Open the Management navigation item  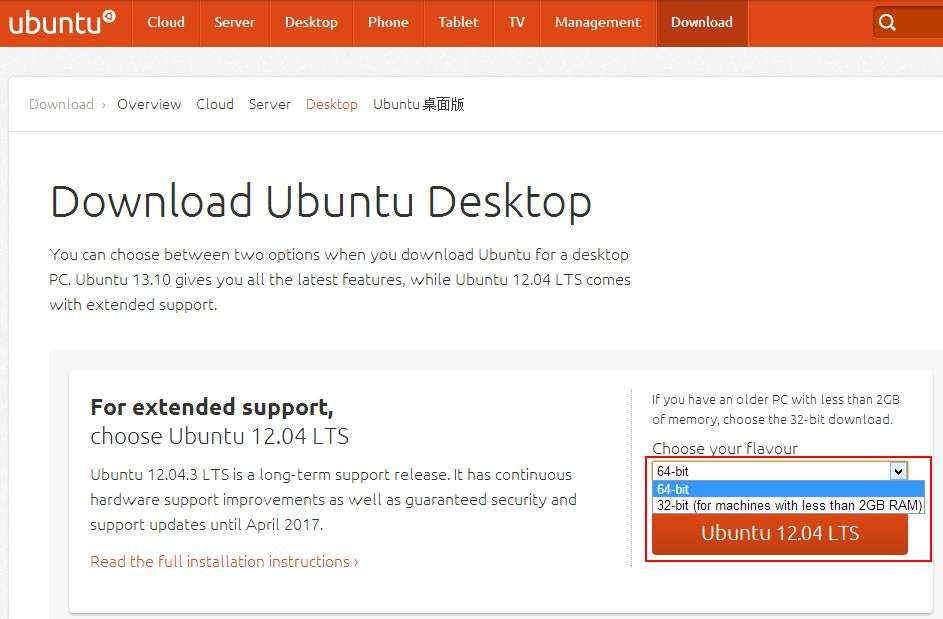(x=597, y=22)
